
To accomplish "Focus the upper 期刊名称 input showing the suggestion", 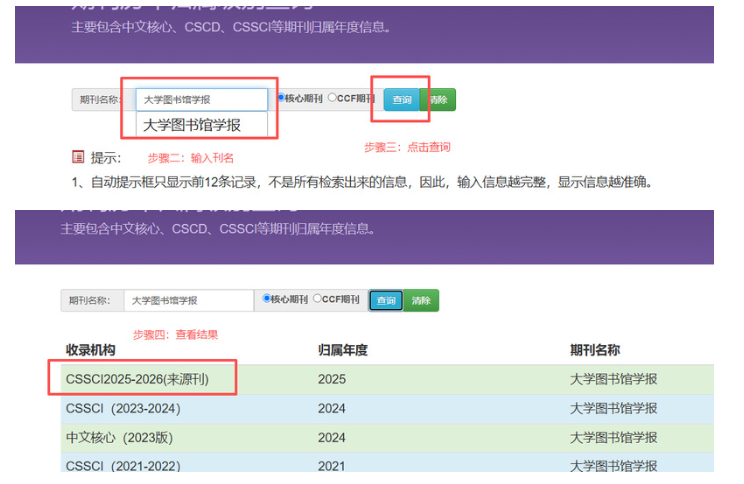I will point(202,100).
